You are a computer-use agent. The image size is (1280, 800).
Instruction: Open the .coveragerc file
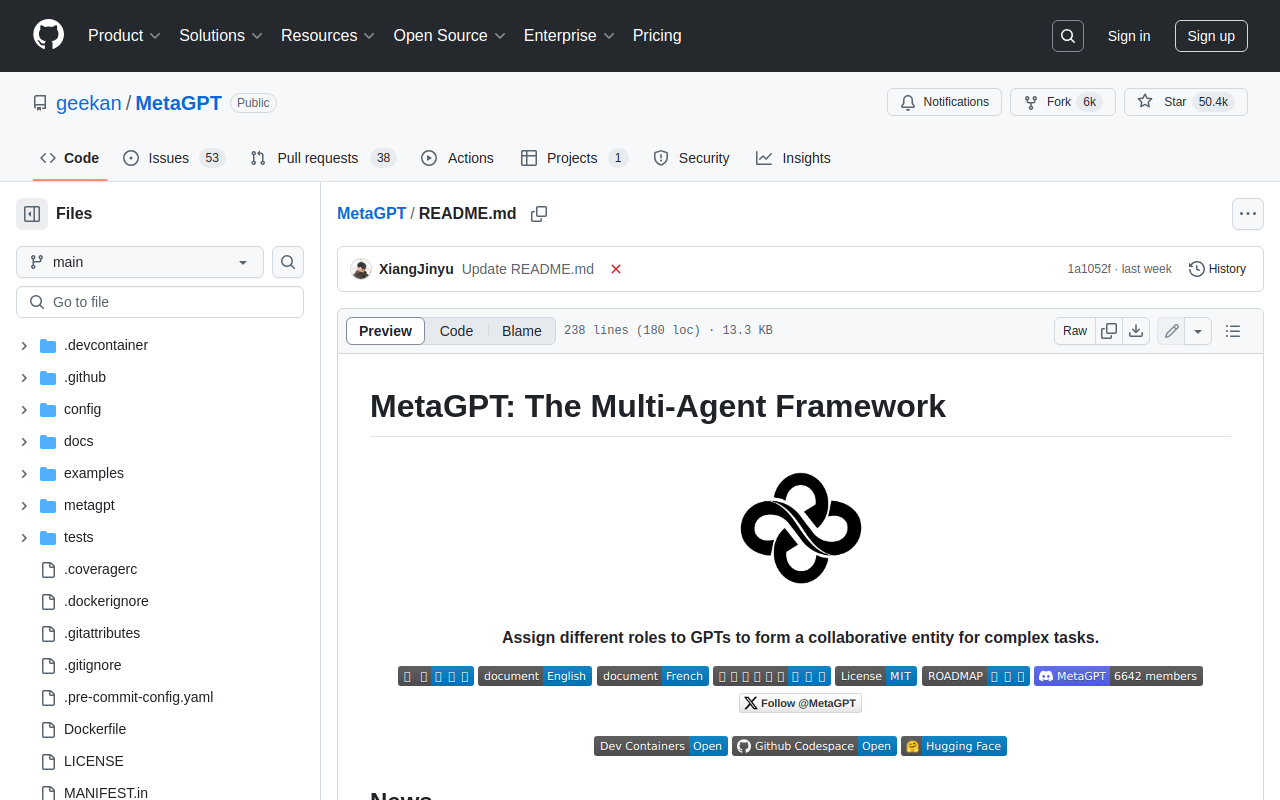coord(100,569)
